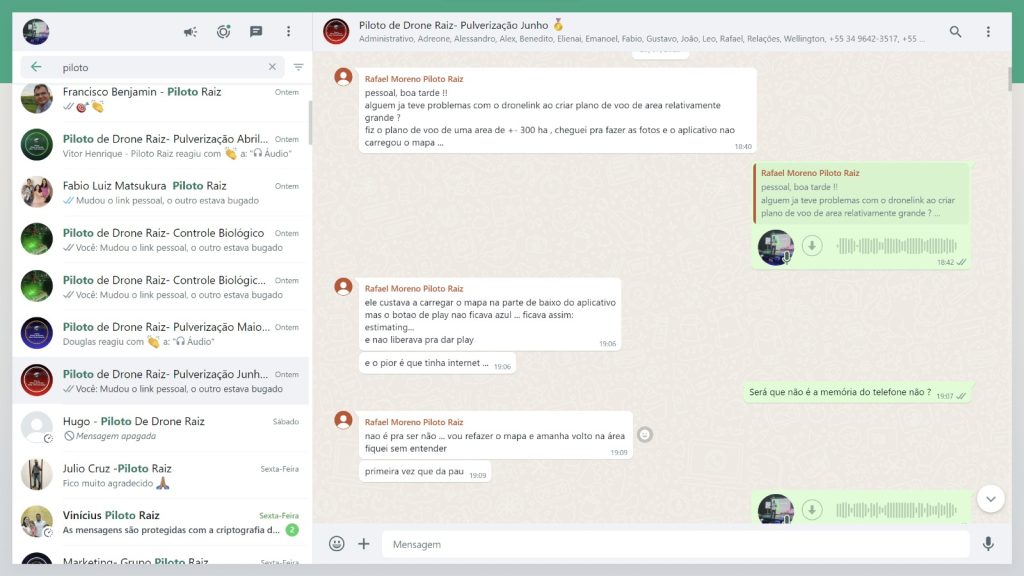1024x576 pixels.
Task: Click the 'e o pior é que tinha internet' message
Action: point(437,363)
